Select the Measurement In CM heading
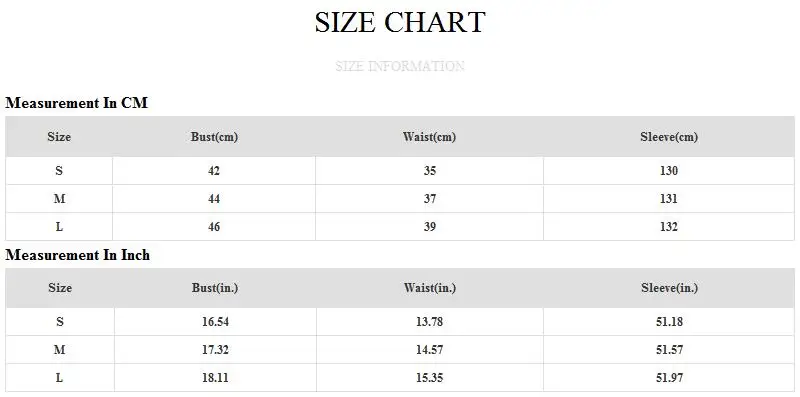 [77, 103]
